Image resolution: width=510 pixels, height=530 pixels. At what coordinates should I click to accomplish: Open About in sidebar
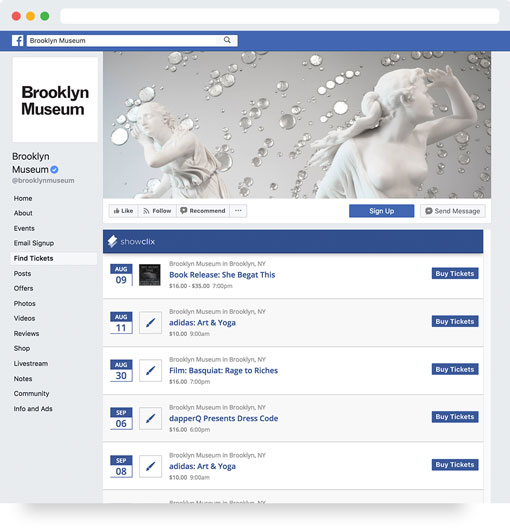[23, 213]
